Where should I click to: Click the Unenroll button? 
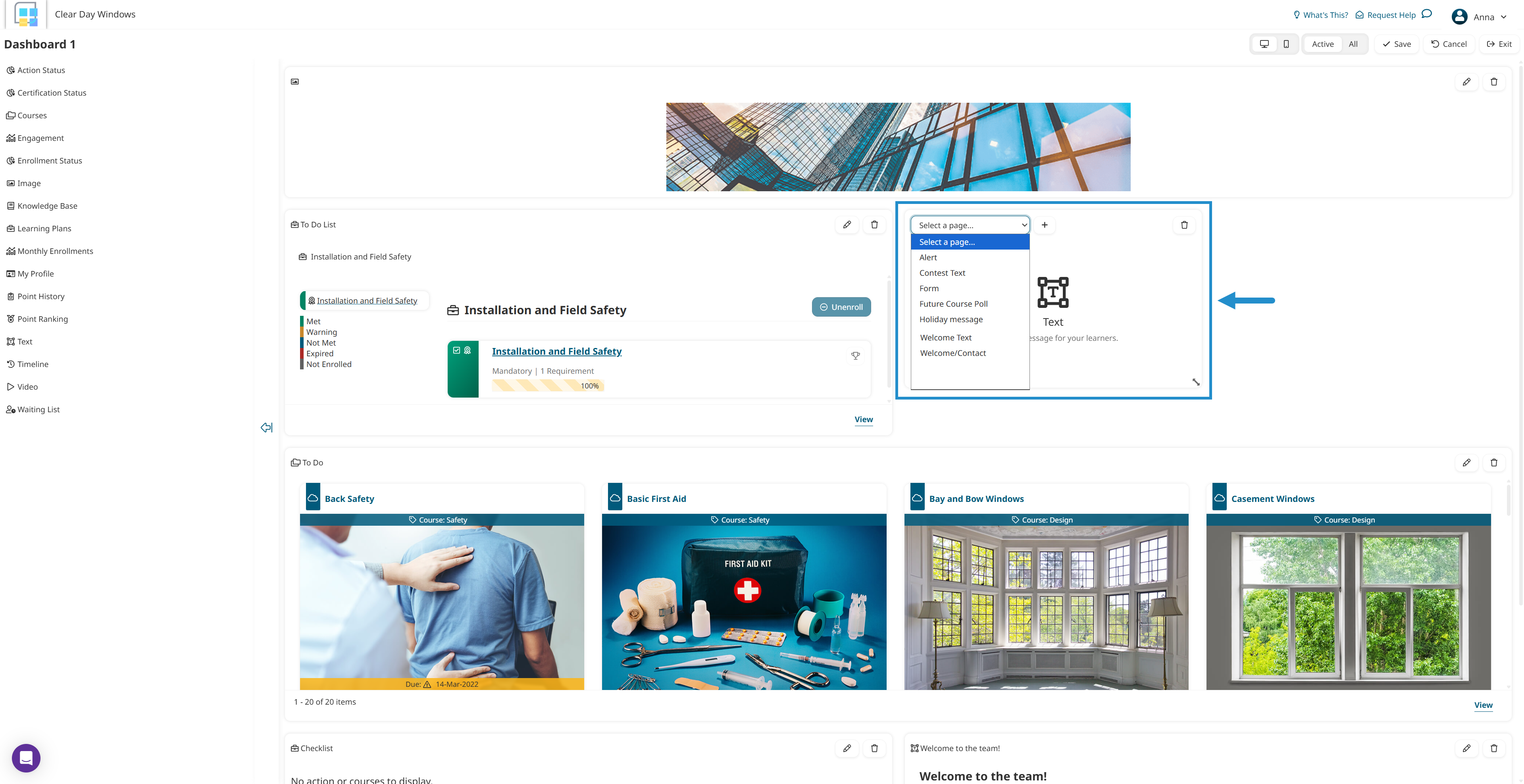click(841, 307)
